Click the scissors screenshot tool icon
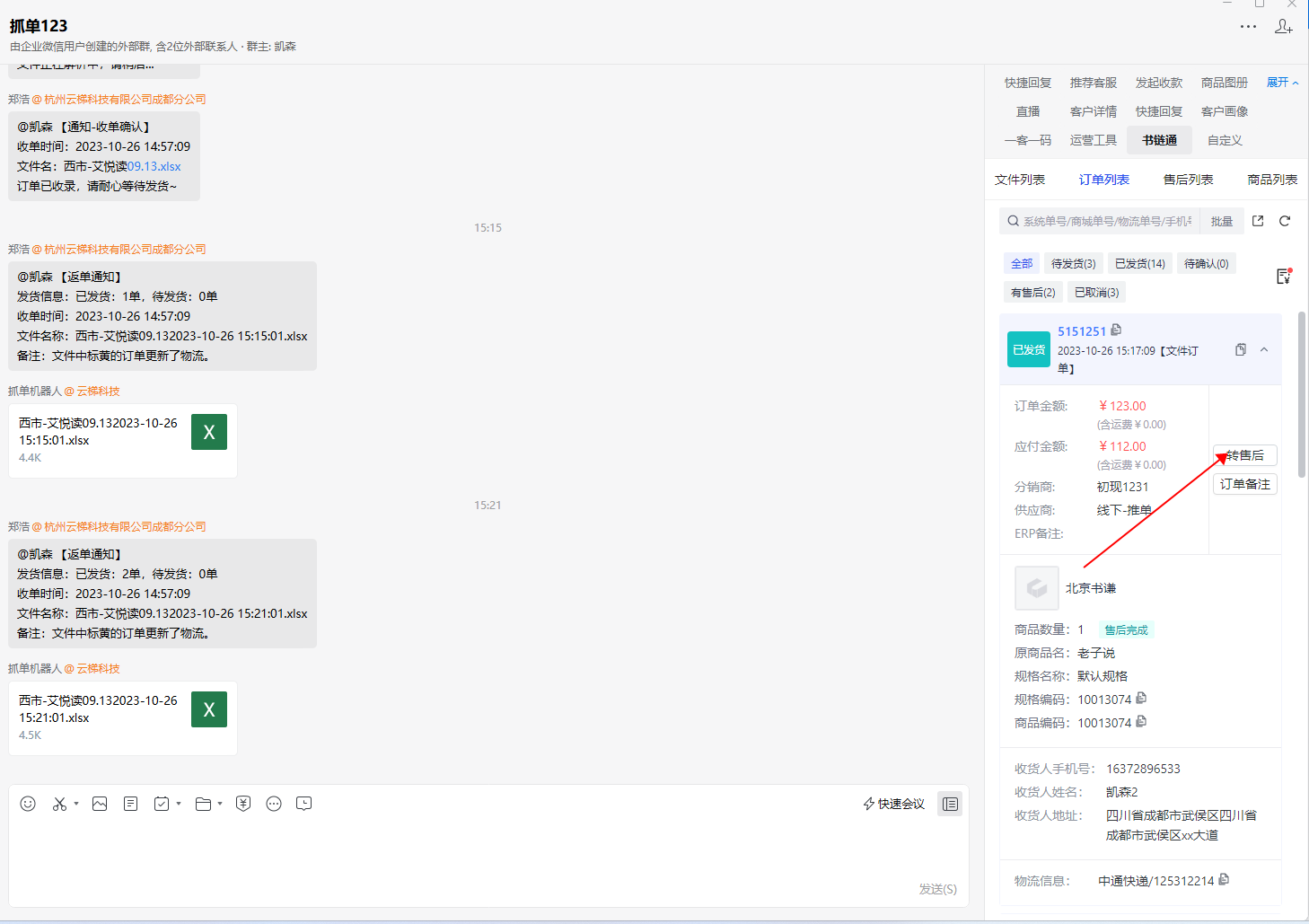The height and width of the screenshot is (924, 1309). pyautogui.click(x=59, y=804)
